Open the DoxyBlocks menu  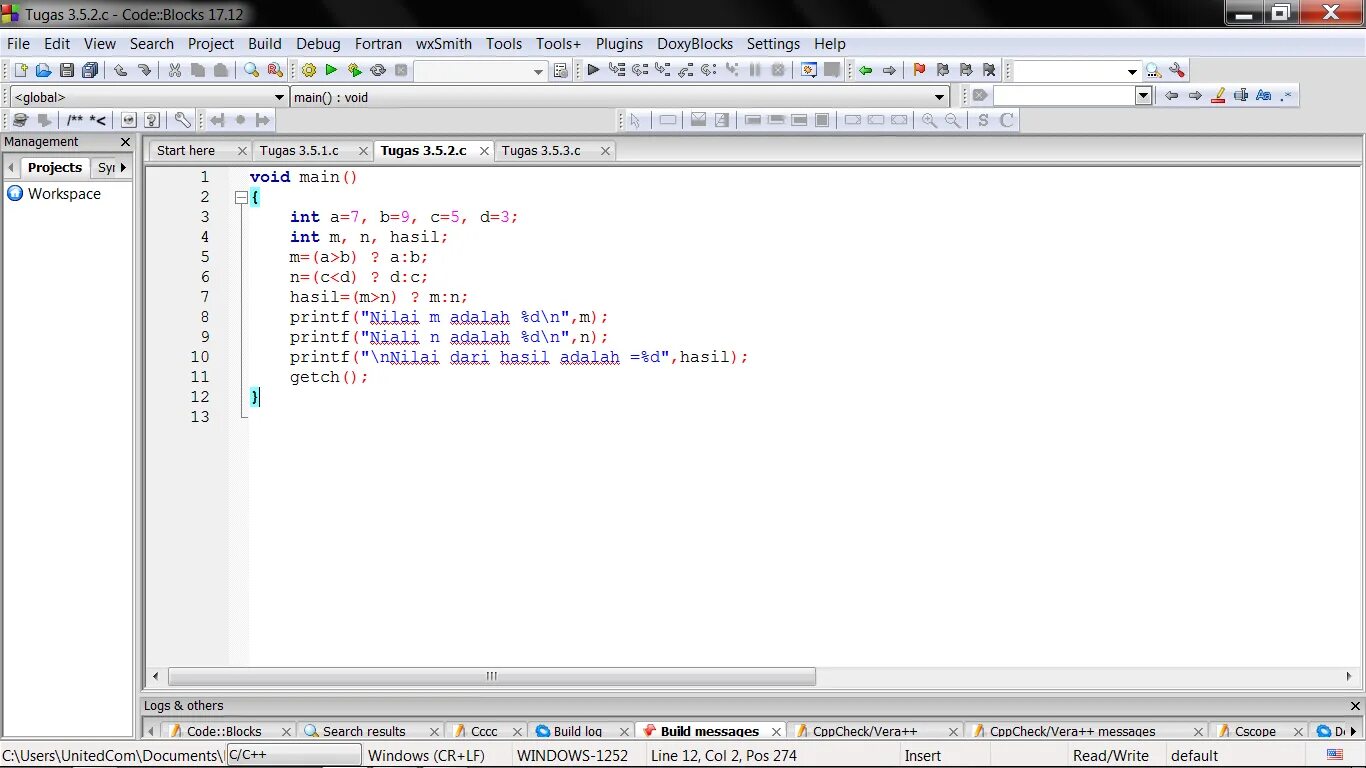click(x=695, y=44)
